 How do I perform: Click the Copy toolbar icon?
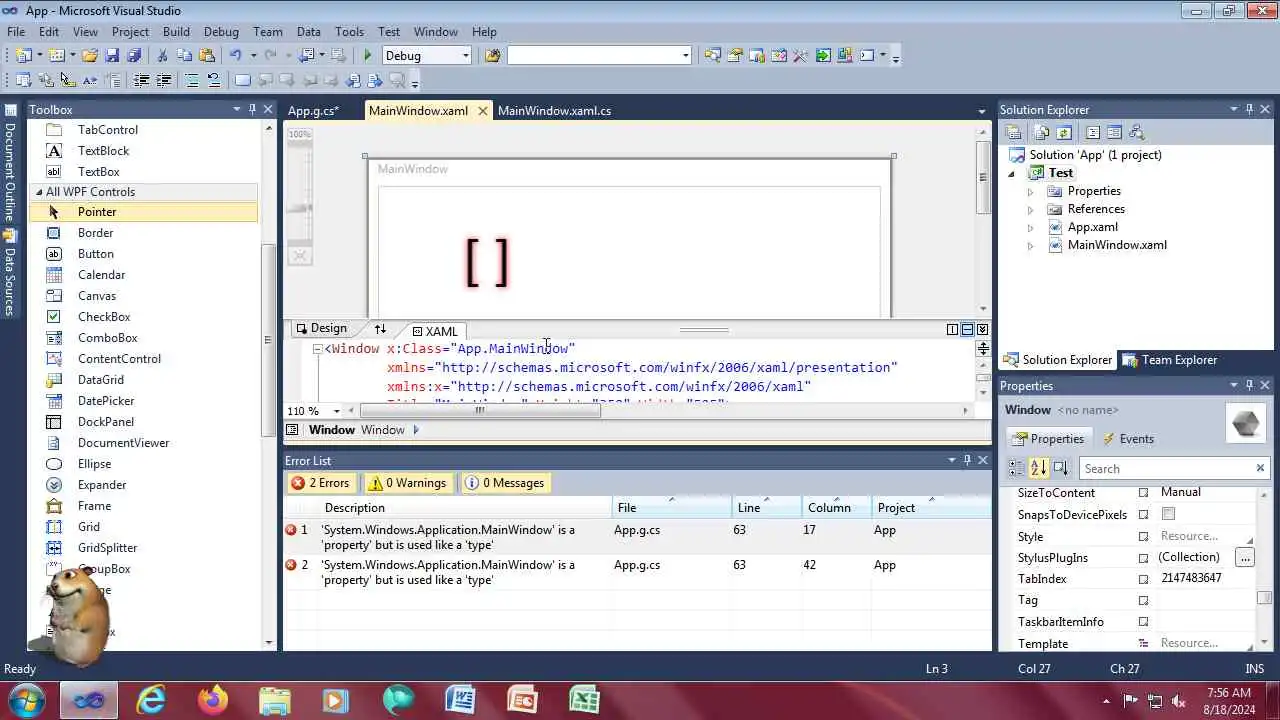(185, 56)
